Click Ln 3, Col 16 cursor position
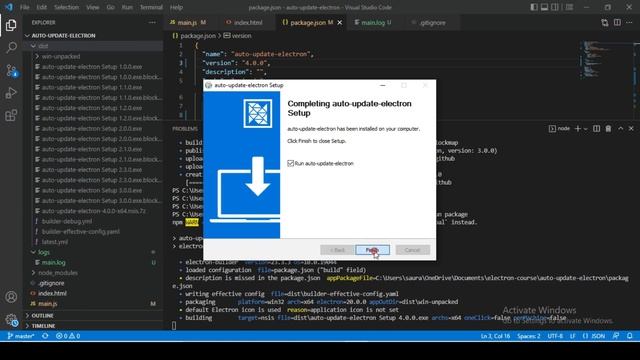The image size is (640, 360). point(495,336)
